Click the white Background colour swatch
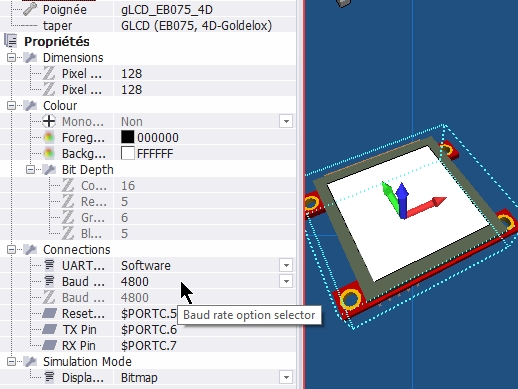Viewport: 518px width, 389px height. pyautogui.click(x=128, y=153)
